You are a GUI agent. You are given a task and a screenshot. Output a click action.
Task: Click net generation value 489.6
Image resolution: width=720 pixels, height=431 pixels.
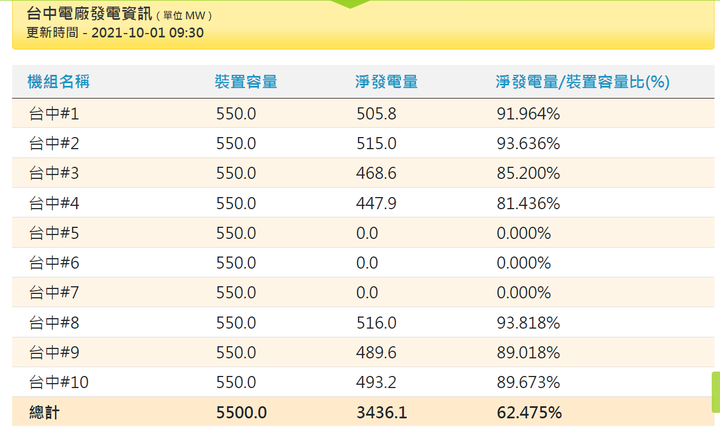pos(377,353)
